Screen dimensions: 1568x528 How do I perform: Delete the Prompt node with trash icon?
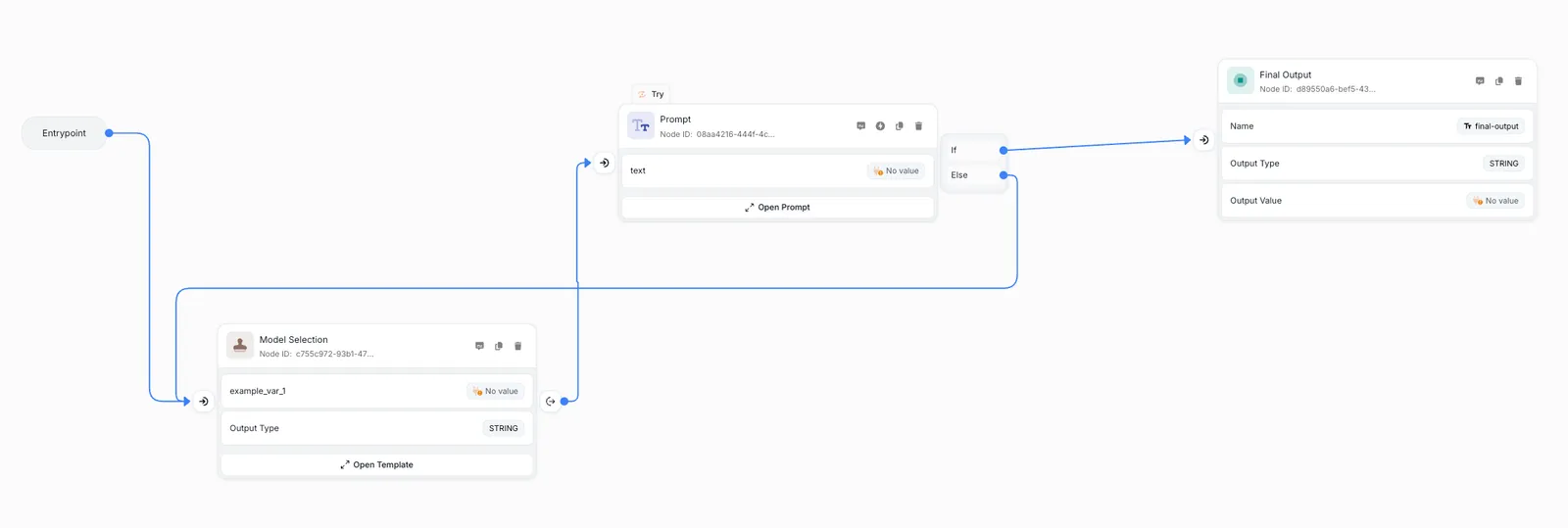[918, 125]
